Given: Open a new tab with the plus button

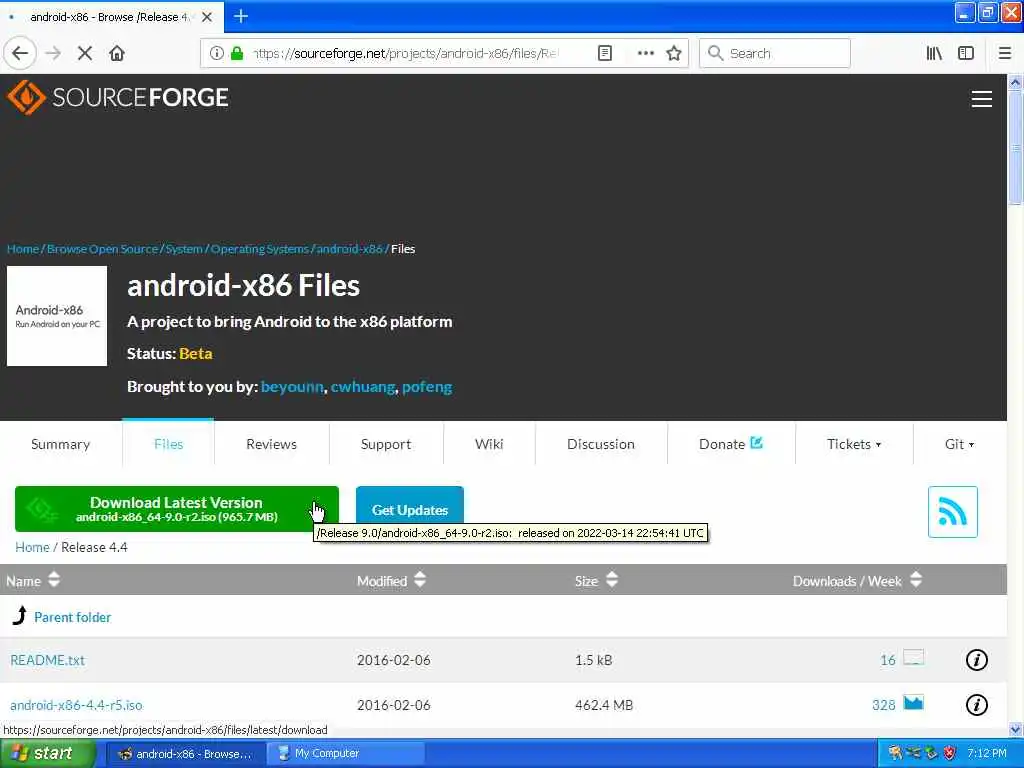Looking at the screenshot, I should coord(241,16).
